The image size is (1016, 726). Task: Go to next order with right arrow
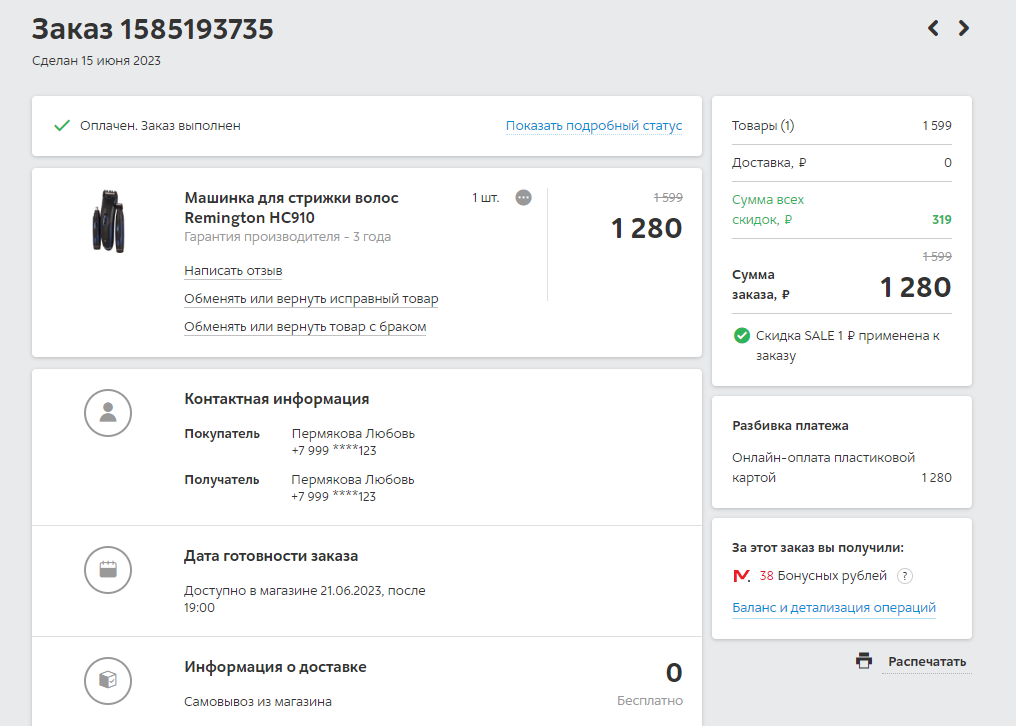(x=964, y=29)
